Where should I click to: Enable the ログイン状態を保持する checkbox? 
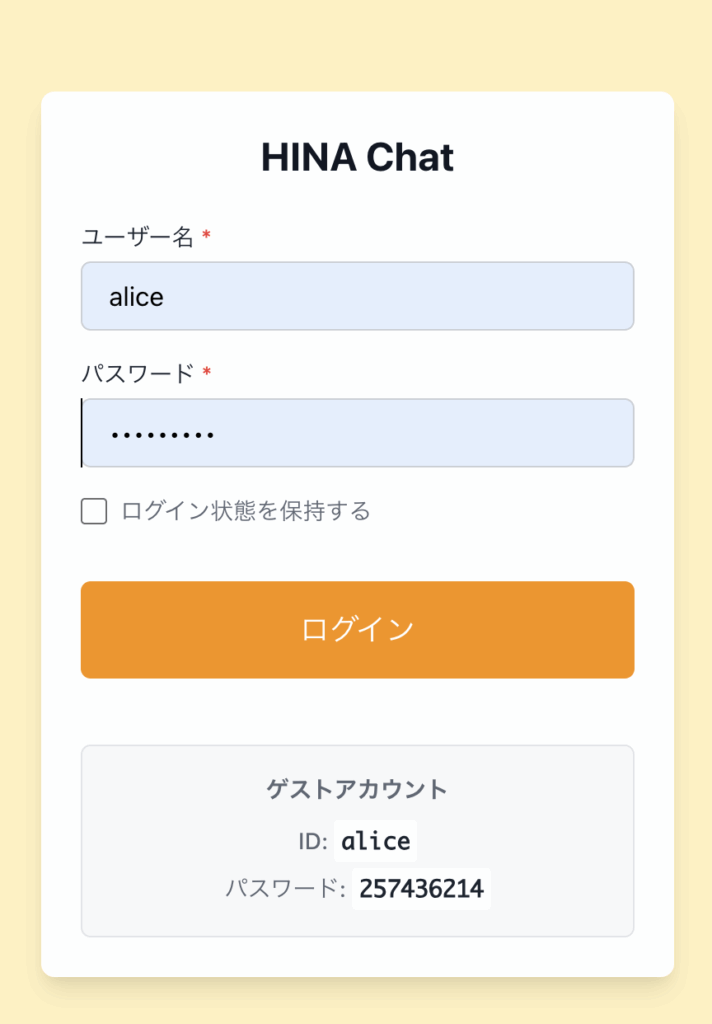(x=94, y=512)
